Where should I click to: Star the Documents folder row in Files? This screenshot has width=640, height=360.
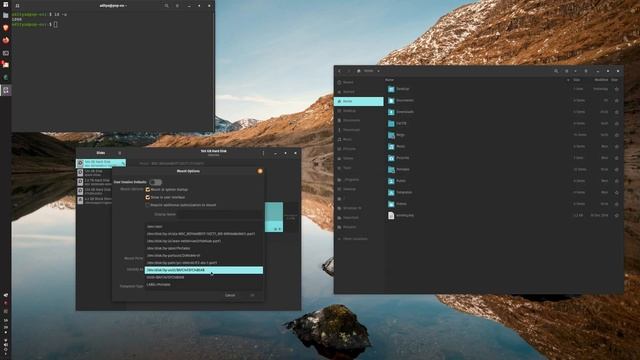pos(616,100)
